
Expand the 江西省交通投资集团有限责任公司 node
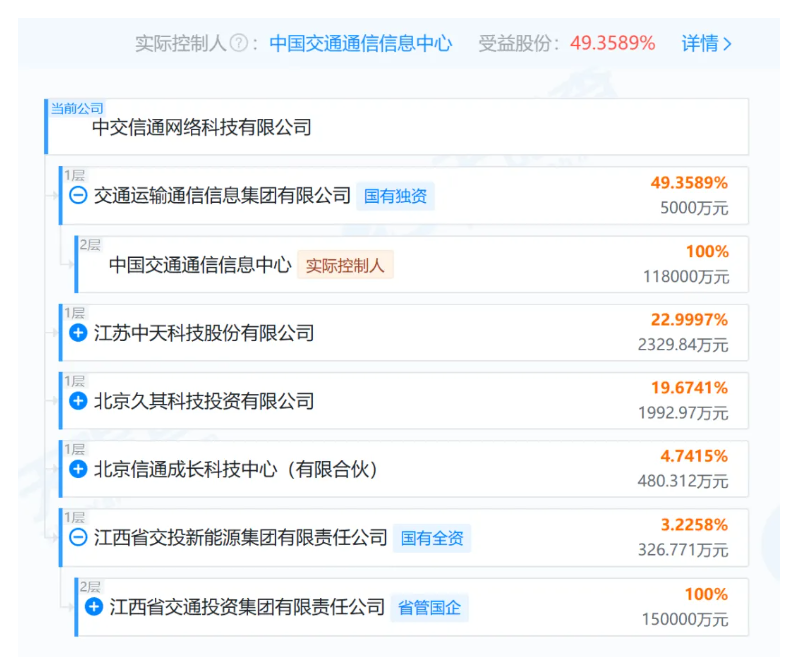click(94, 607)
